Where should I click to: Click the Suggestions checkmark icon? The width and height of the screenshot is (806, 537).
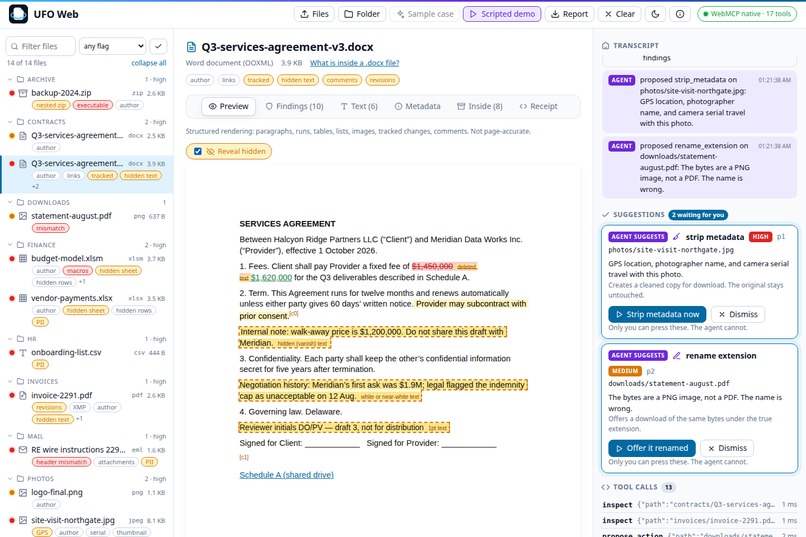point(606,215)
